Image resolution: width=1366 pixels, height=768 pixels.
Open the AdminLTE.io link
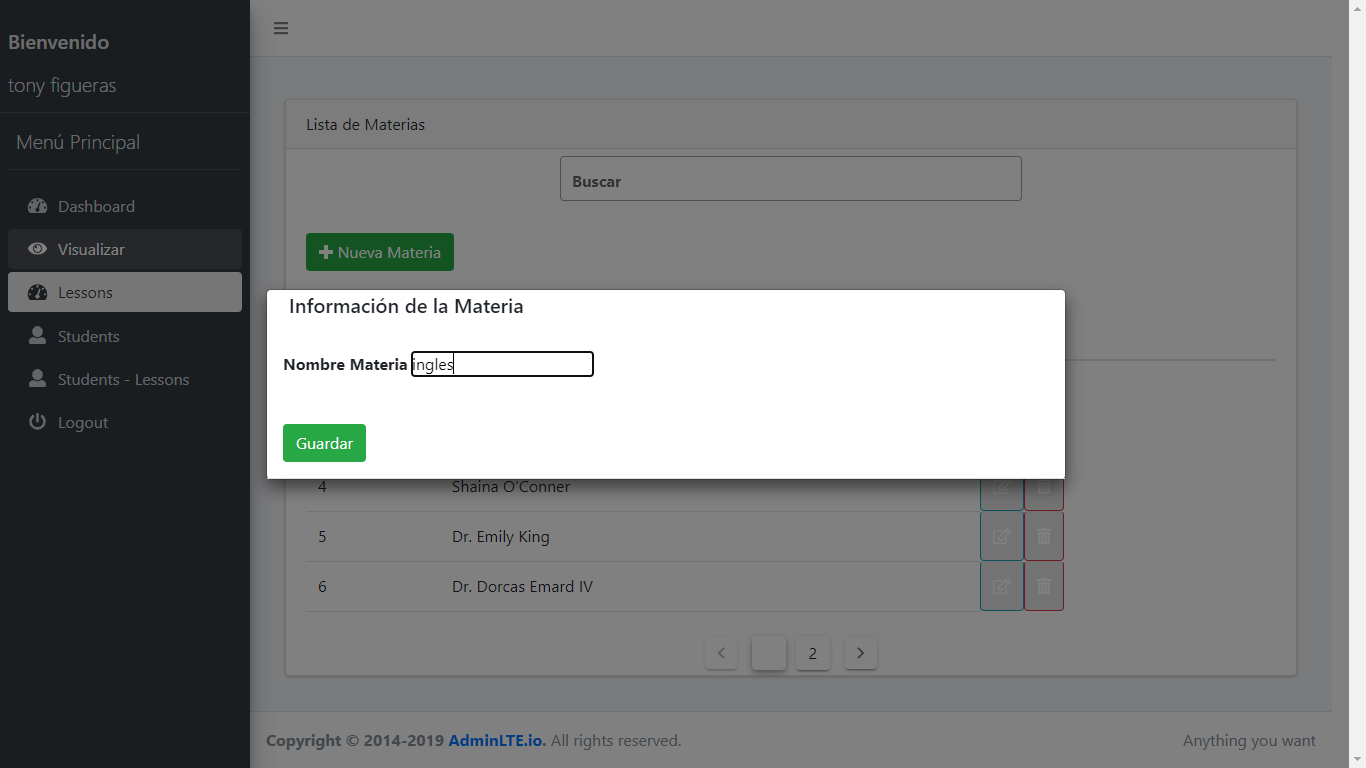tap(496, 740)
